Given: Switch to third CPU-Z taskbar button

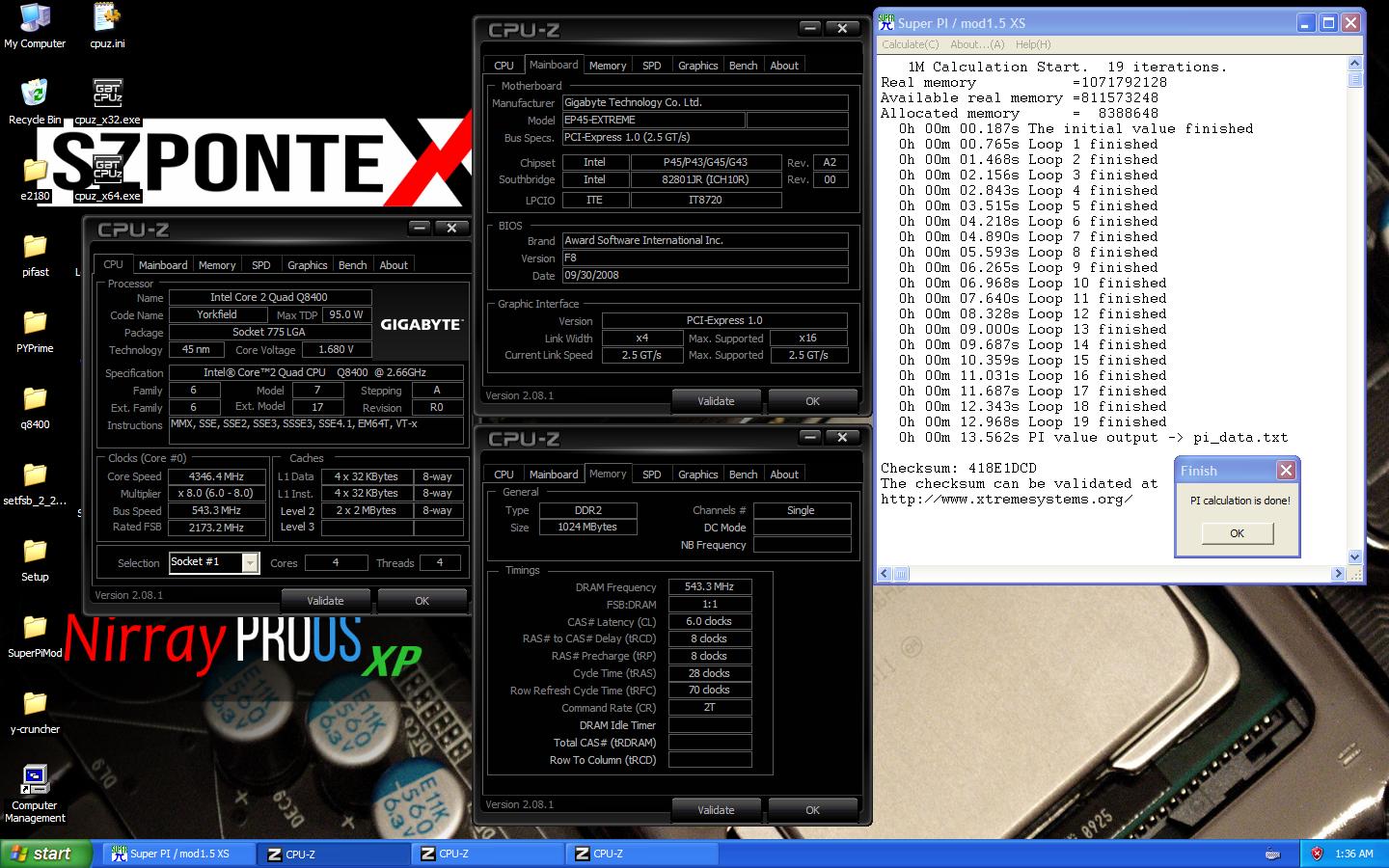Looking at the screenshot, I should click(641, 854).
